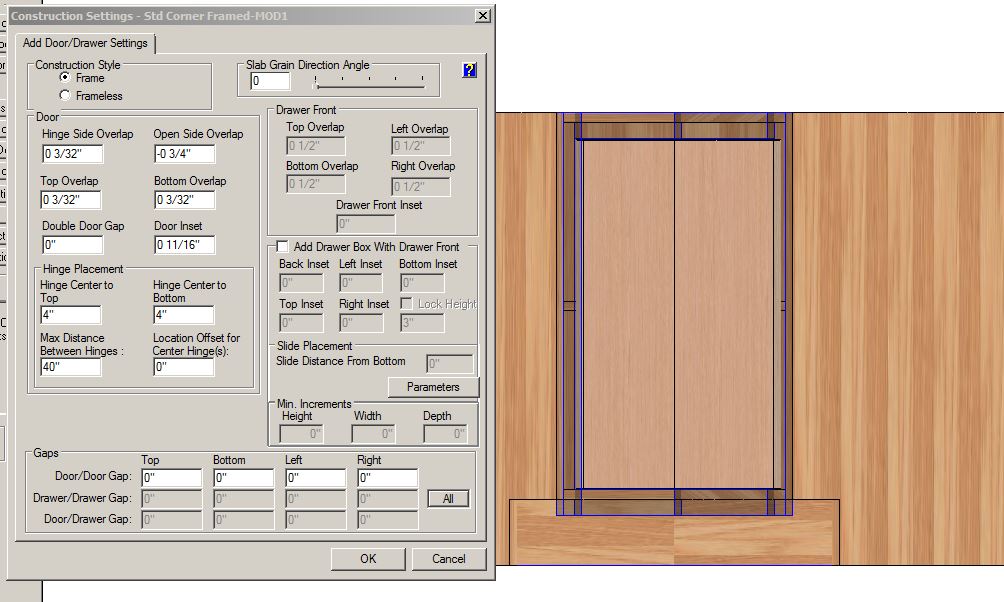Open the slide Parameters button
This screenshot has width=1004, height=602.
point(433,387)
